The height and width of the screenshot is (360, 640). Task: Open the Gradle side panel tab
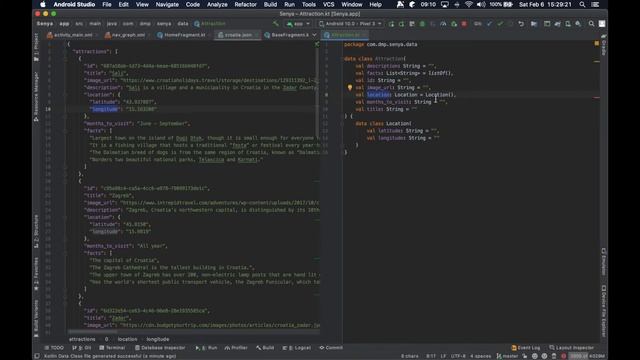(604, 45)
